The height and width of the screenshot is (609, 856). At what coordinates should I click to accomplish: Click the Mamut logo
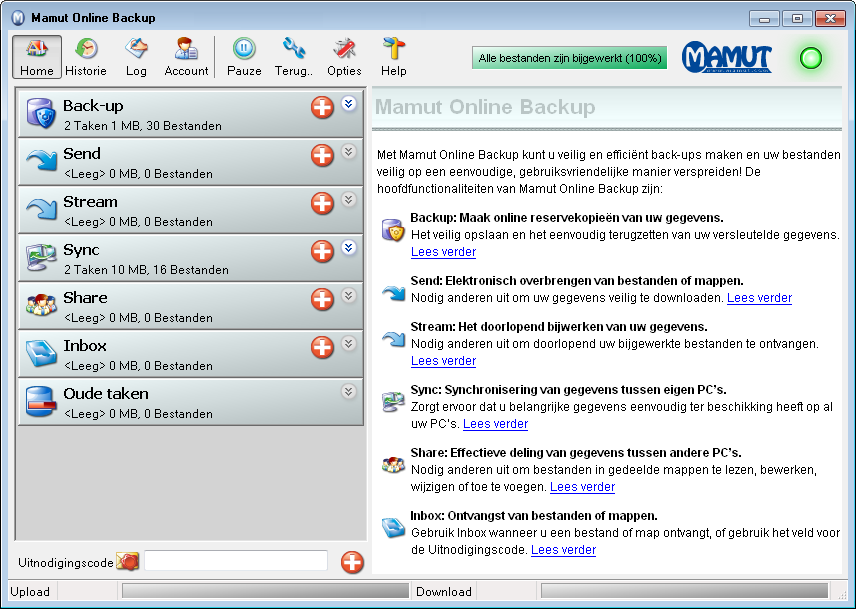(x=727, y=58)
